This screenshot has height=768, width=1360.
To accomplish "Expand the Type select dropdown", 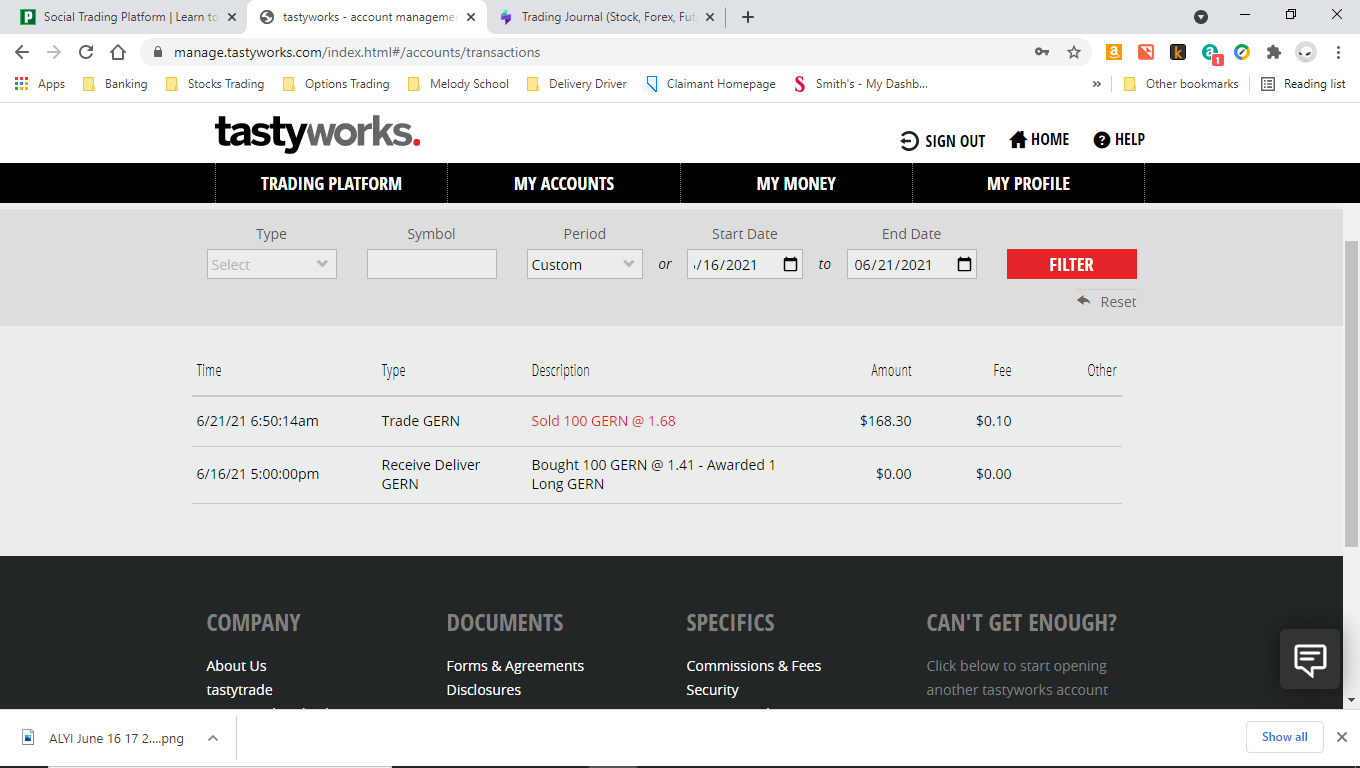I will pyautogui.click(x=271, y=265).
